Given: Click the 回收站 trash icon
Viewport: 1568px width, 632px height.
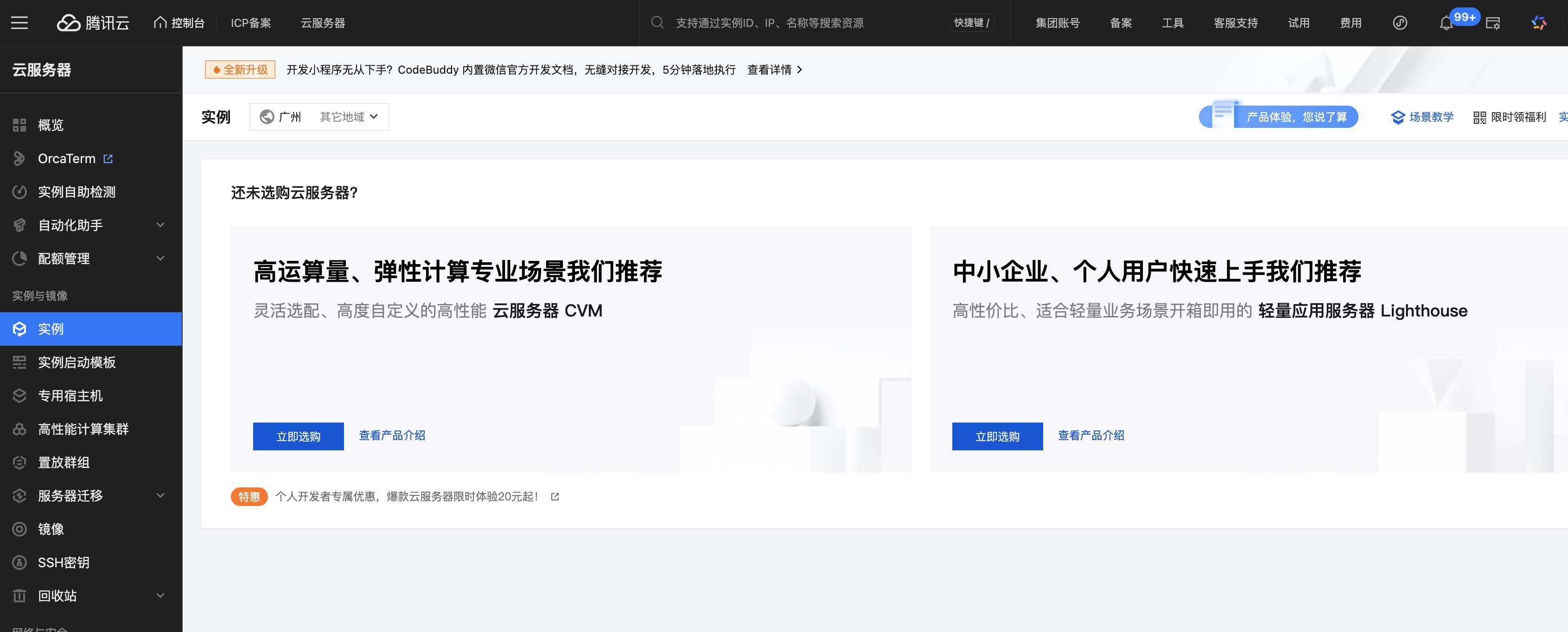Looking at the screenshot, I should [x=19, y=596].
